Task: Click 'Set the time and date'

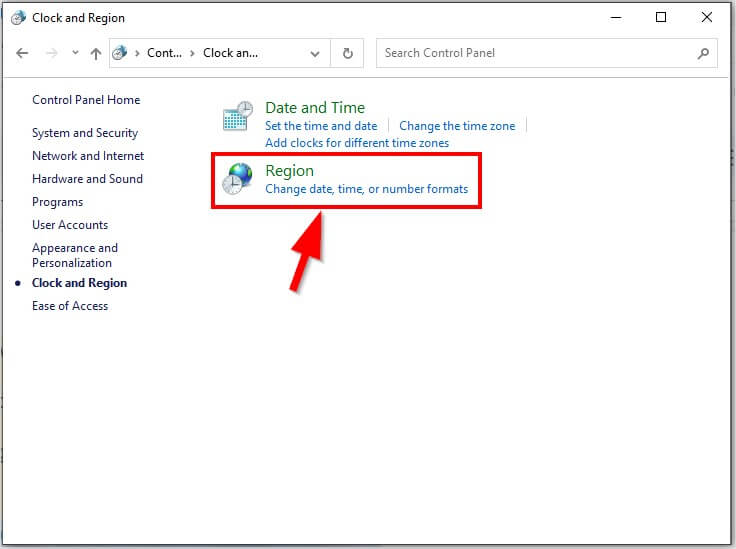Action: (321, 126)
